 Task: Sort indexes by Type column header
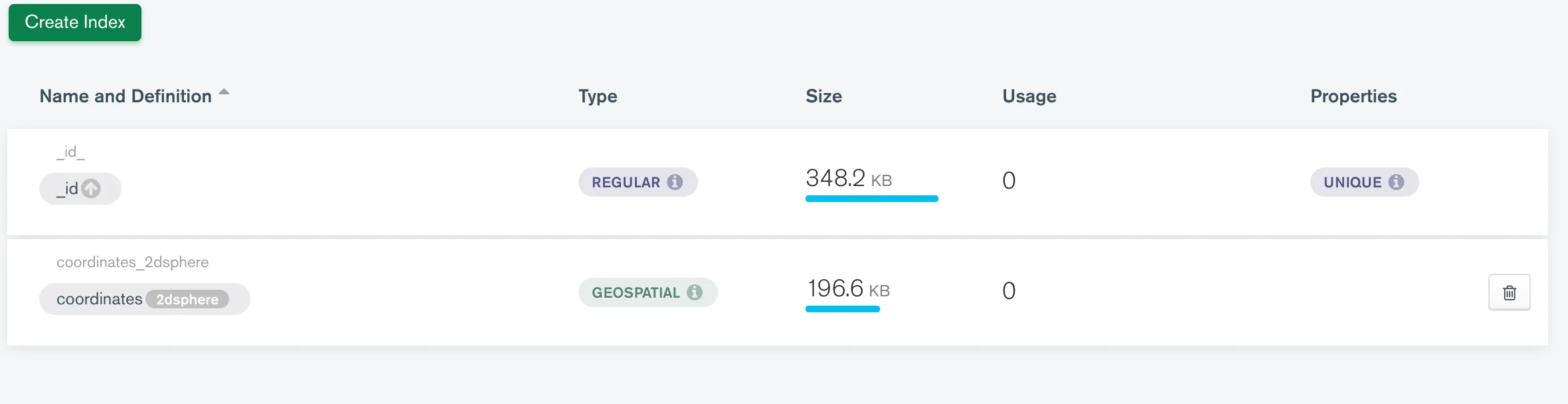coord(598,96)
